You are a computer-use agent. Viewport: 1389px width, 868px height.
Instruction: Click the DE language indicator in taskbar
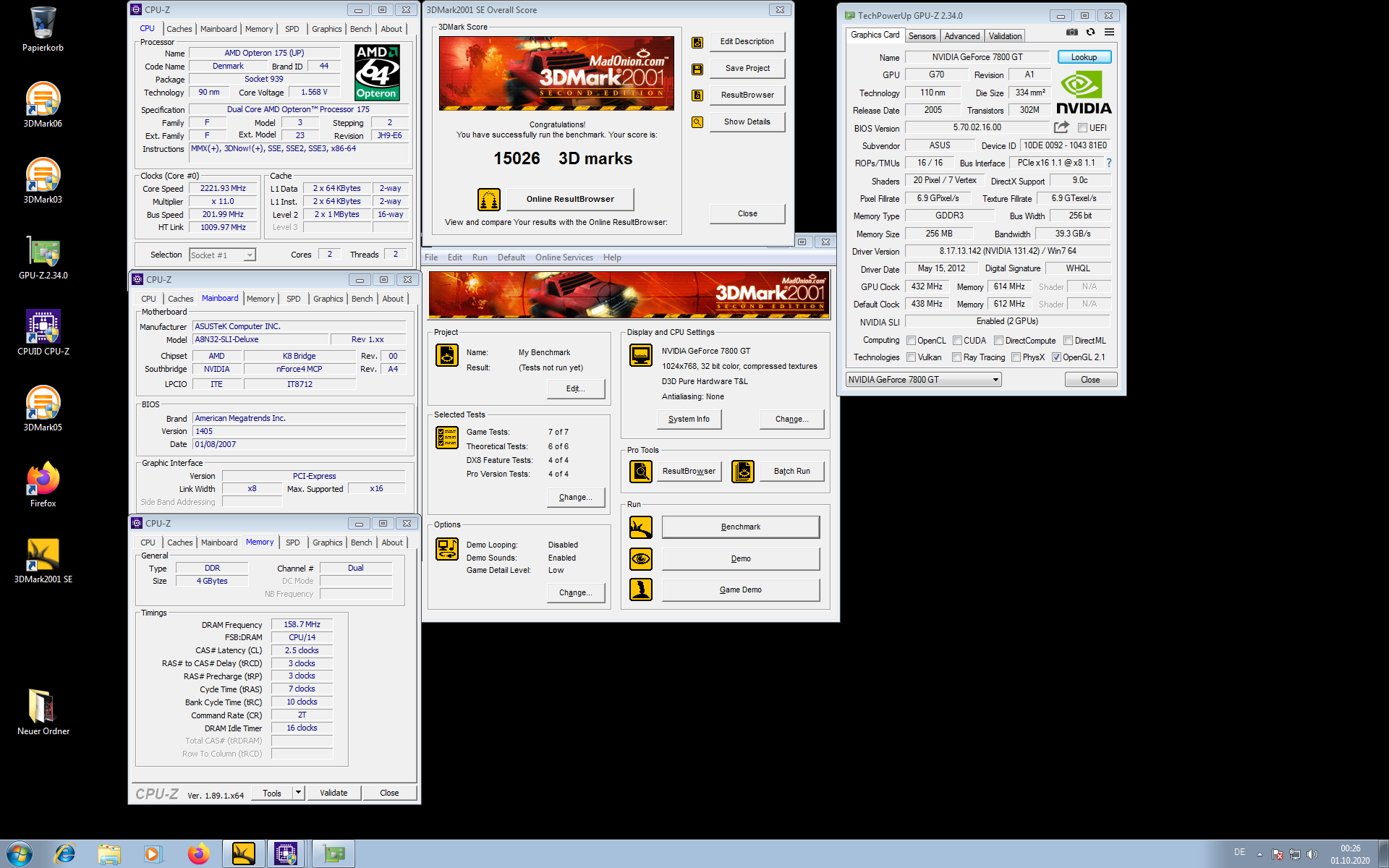pyautogui.click(x=1239, y=852)
